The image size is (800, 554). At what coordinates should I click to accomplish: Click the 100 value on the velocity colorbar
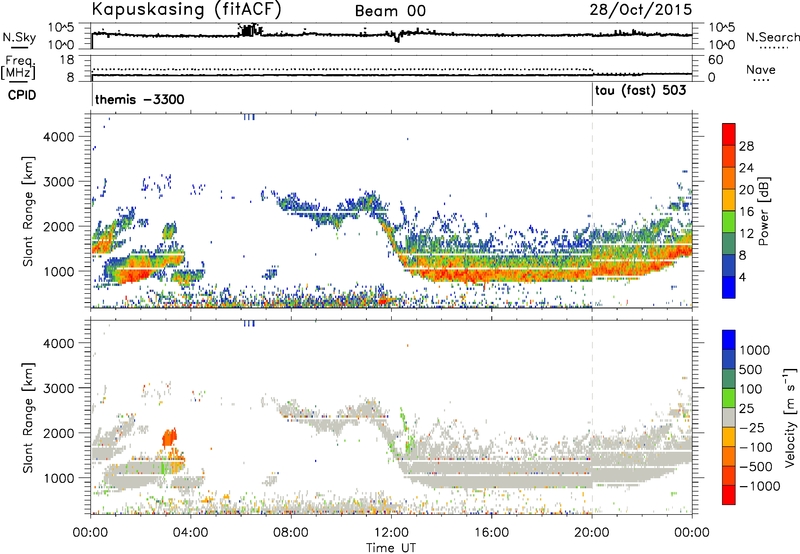click(751, 389)
